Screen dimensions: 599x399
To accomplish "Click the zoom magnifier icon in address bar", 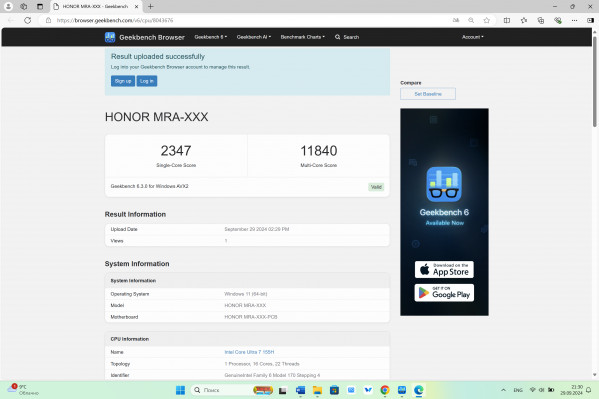I will (471, 20).
